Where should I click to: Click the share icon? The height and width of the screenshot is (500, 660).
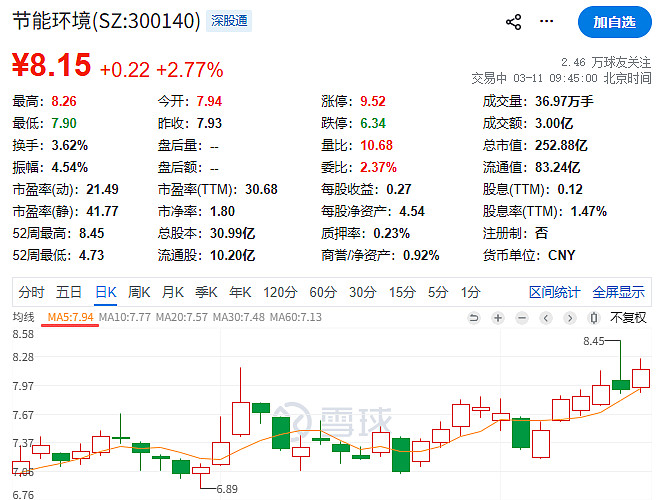click(x=513, y=21)
